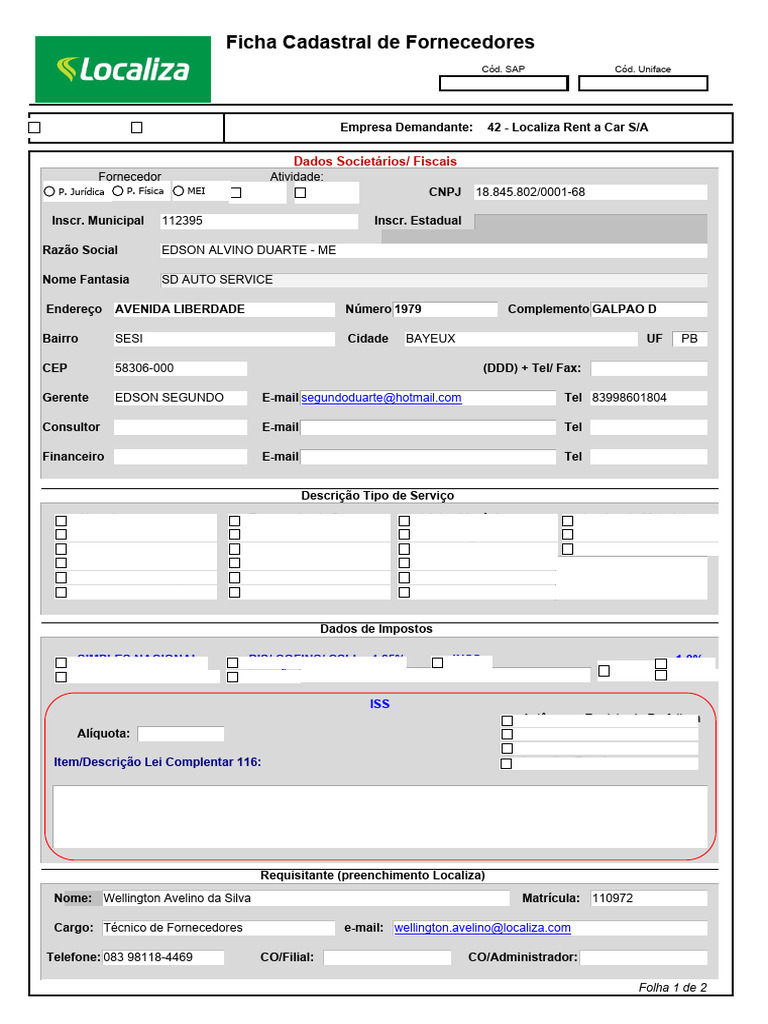Click the Inscr. Municipal field

coord(259,221)
